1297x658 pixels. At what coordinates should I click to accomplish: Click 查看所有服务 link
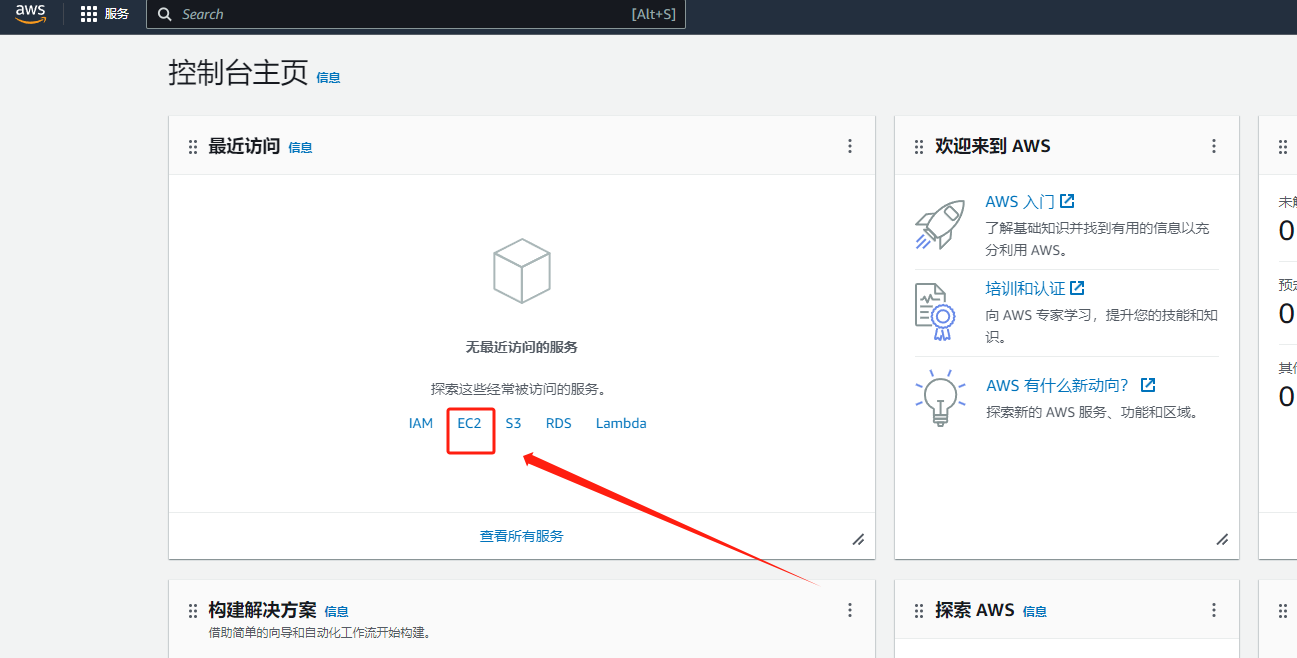click(522, 536)
